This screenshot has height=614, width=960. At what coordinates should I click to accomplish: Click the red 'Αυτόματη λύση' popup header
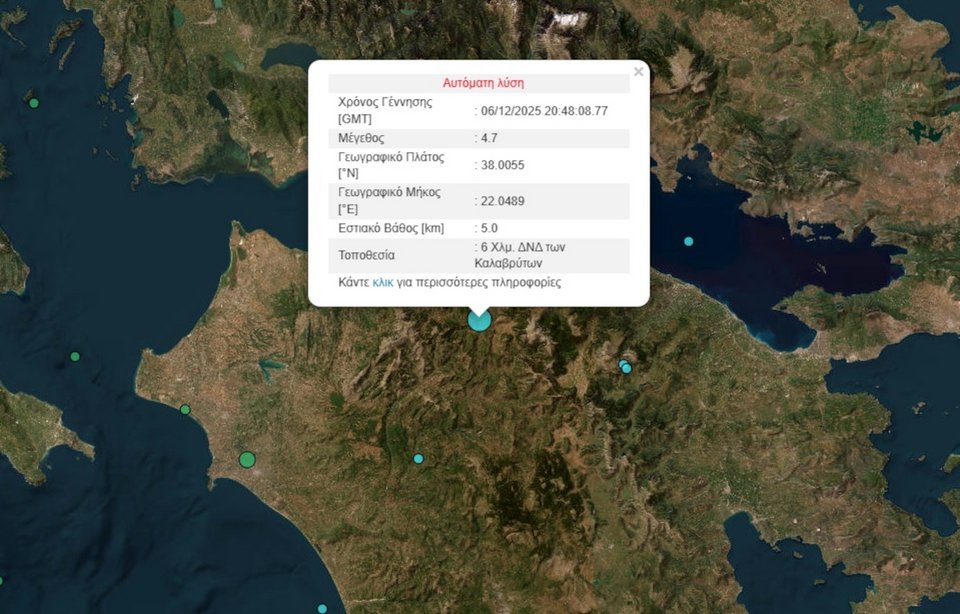pyautogui.click(x=483, y=83)
